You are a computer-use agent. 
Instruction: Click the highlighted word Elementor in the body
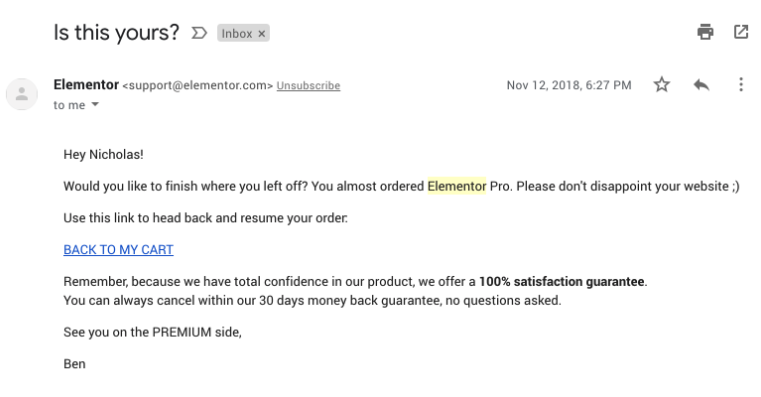click(x=457, y=186)
